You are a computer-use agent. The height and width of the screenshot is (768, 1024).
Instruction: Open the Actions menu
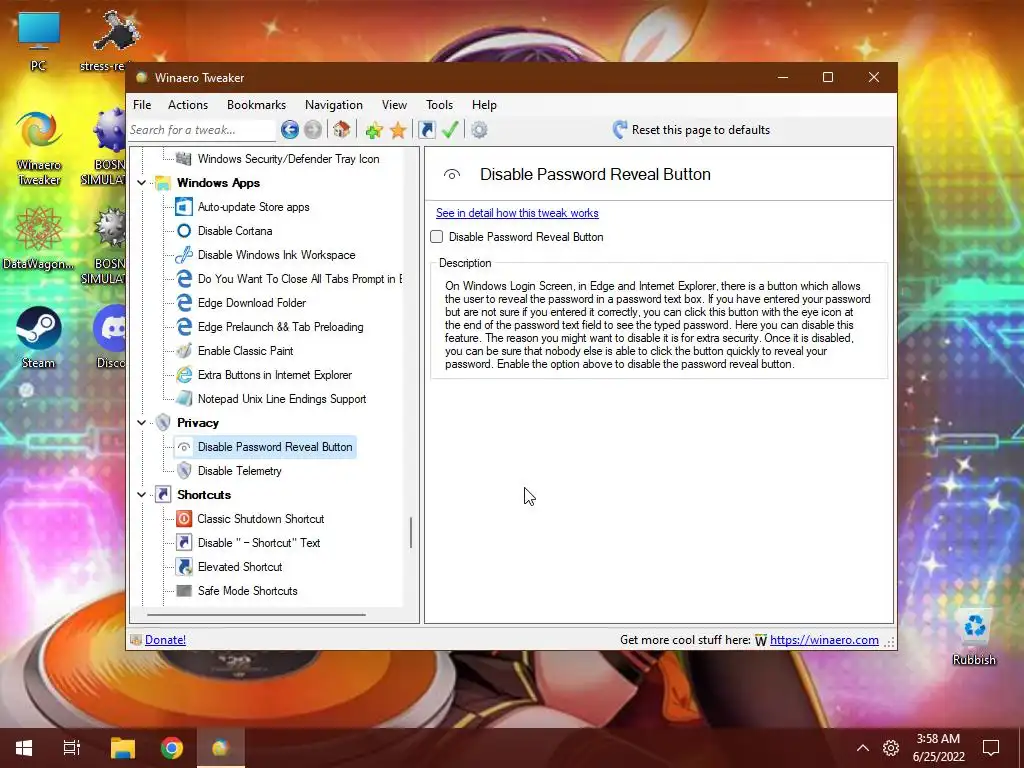[x=188, y=105]
